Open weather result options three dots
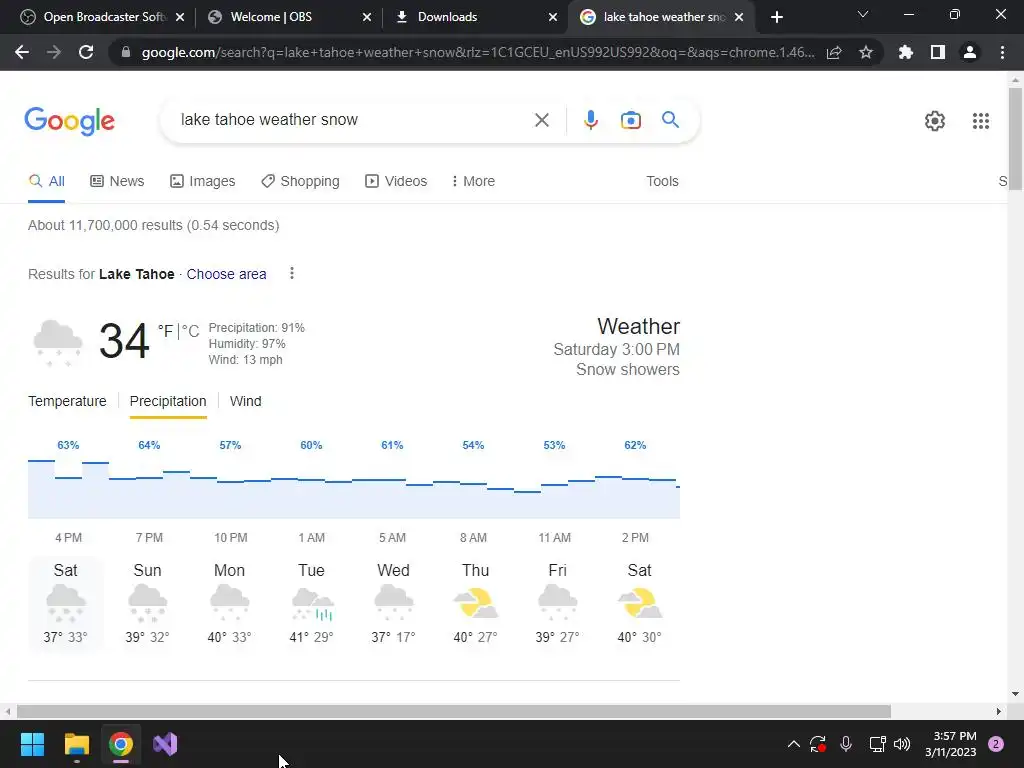The image size is (1024, 768). tap(292, 273)
